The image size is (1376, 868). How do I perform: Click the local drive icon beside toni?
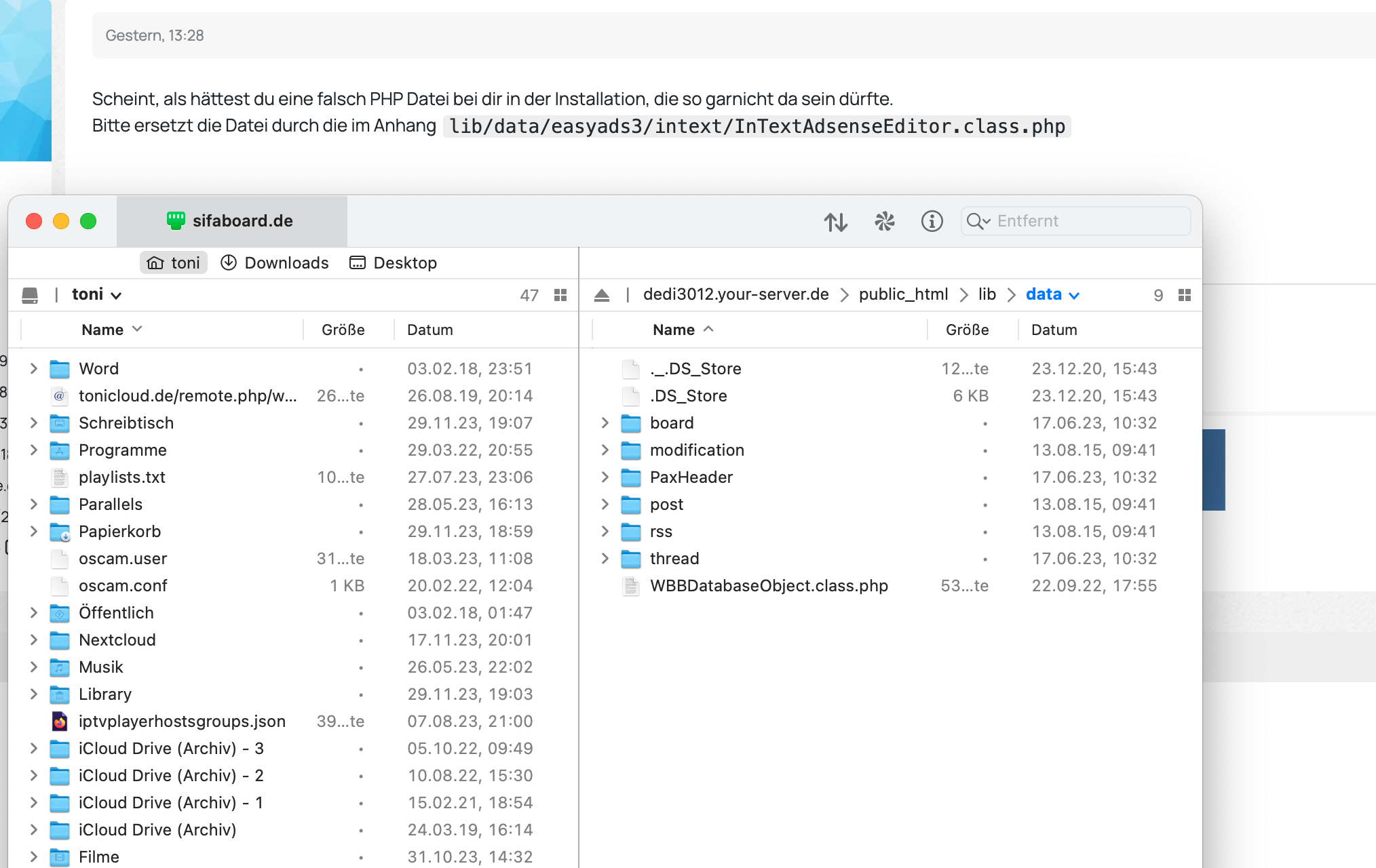[x=30, y=295]
